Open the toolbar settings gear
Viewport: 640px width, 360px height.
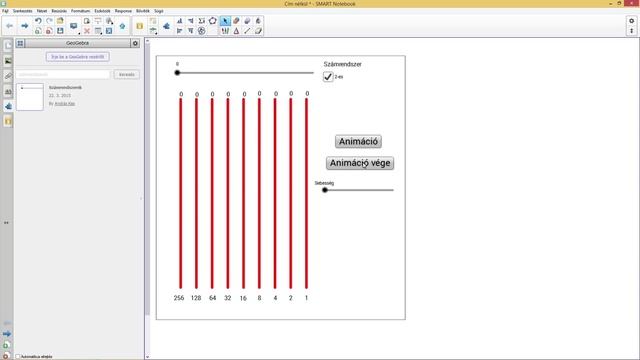(x=631, y=21)
